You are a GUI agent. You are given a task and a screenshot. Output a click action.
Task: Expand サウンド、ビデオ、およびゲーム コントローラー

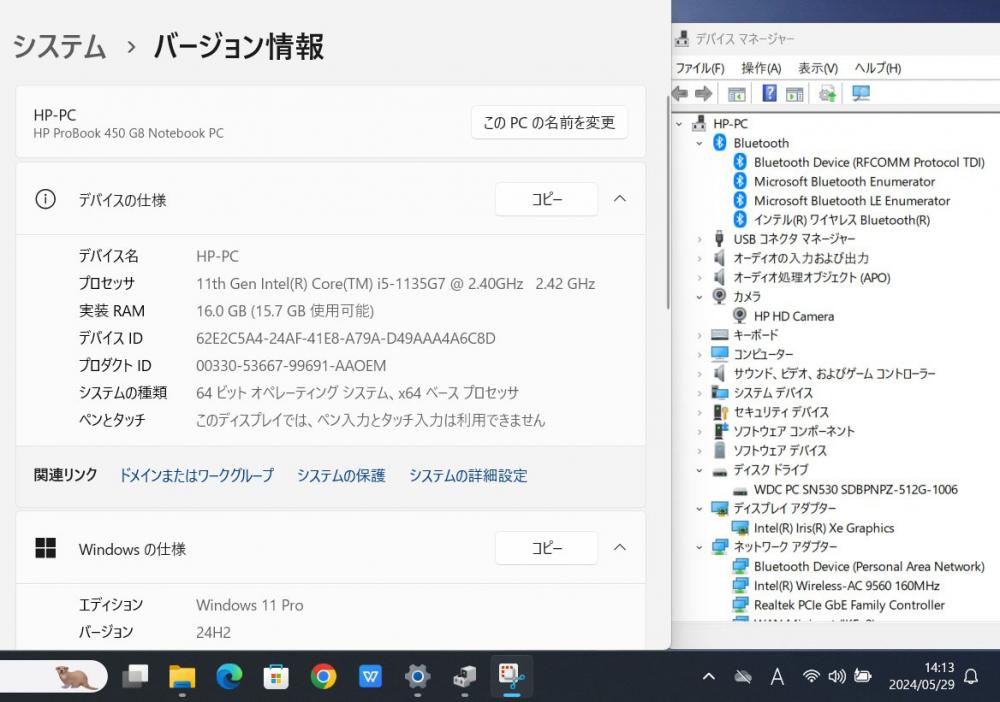tap(700, 374)
